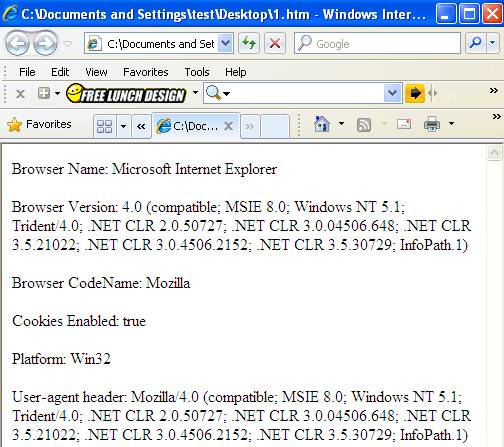Click the Print printer icon
The height and width of the screenshot is (447, 504).
[432, 124]
